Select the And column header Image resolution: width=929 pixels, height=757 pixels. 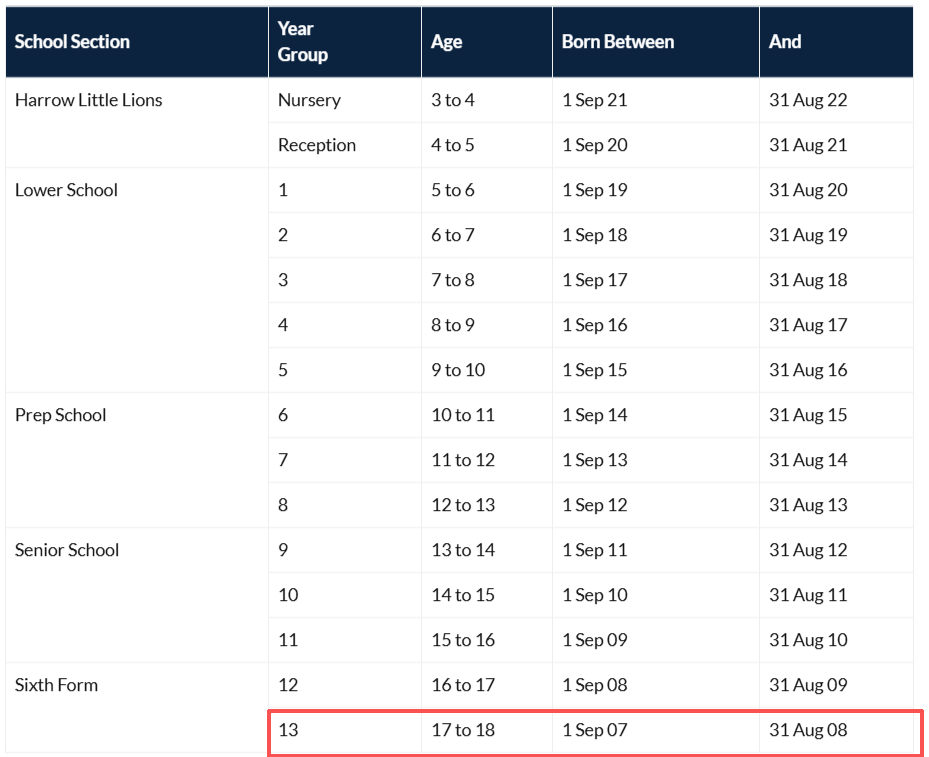tap(785, 42)
